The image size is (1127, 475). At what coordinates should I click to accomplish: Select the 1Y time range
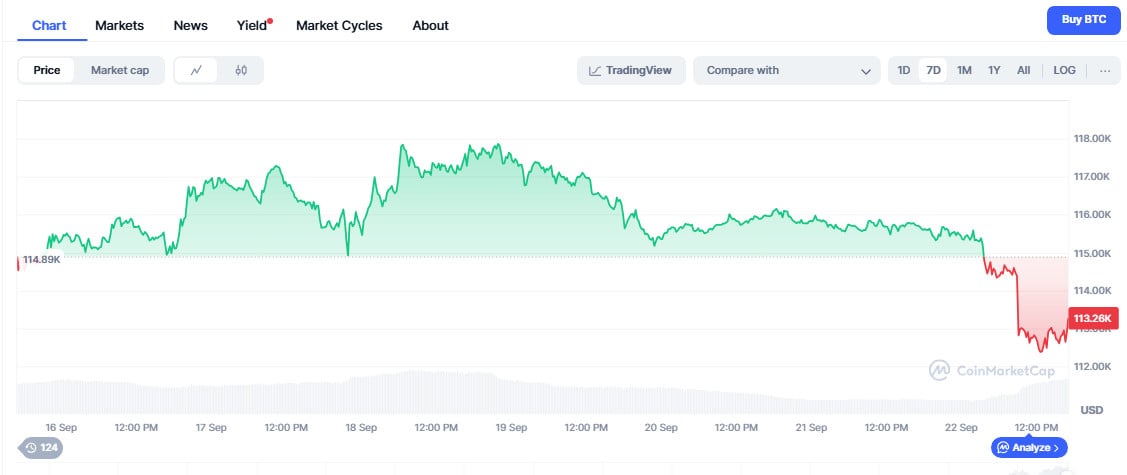pos(994,70)
